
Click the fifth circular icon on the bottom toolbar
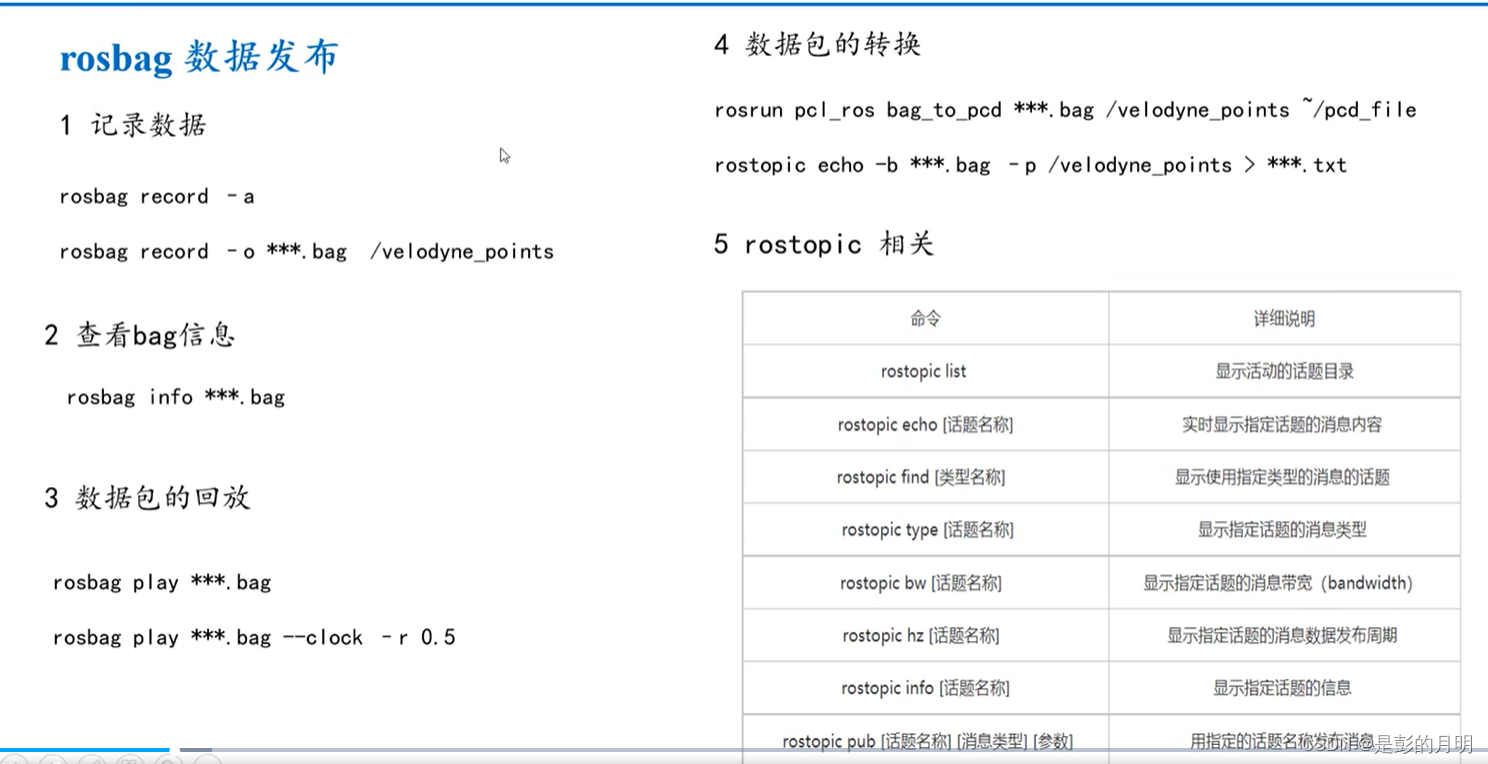pos(168,760)
